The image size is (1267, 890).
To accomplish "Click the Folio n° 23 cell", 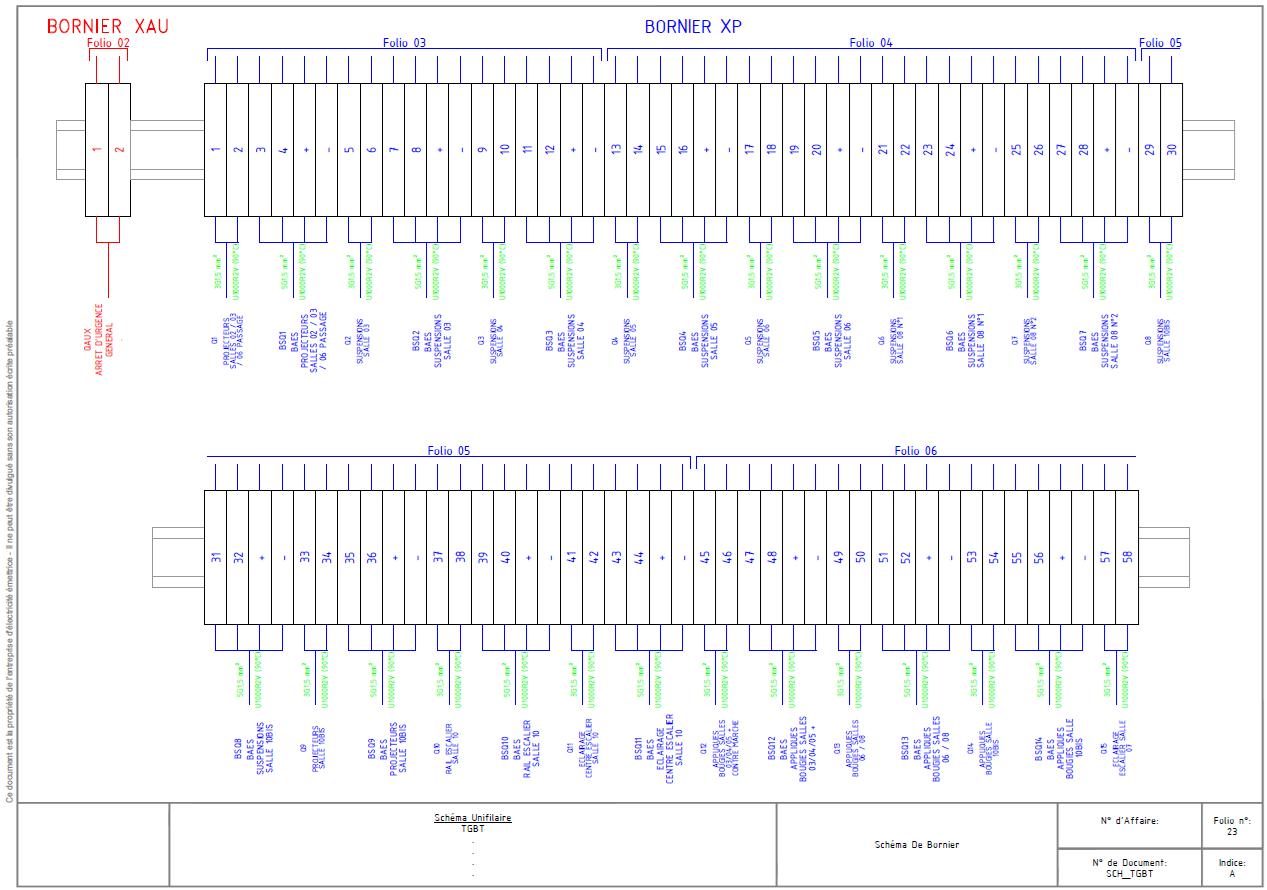I will (x=1231, y=825).
